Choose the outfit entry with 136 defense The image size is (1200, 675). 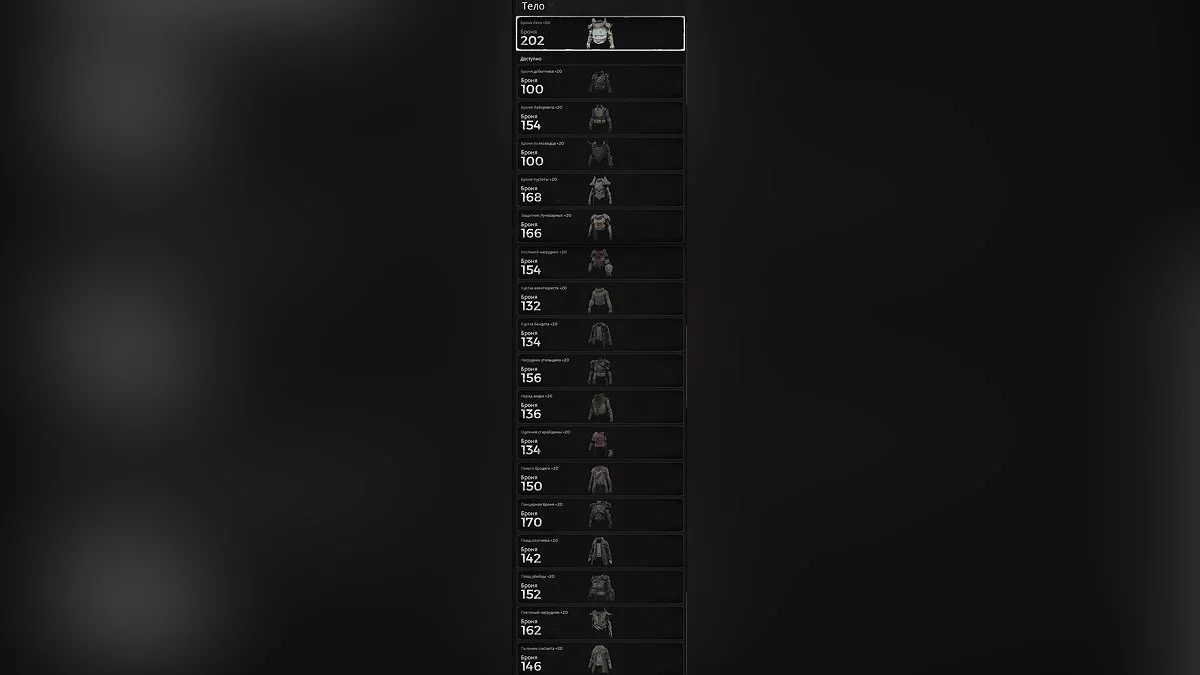click(x=600, y=407)
